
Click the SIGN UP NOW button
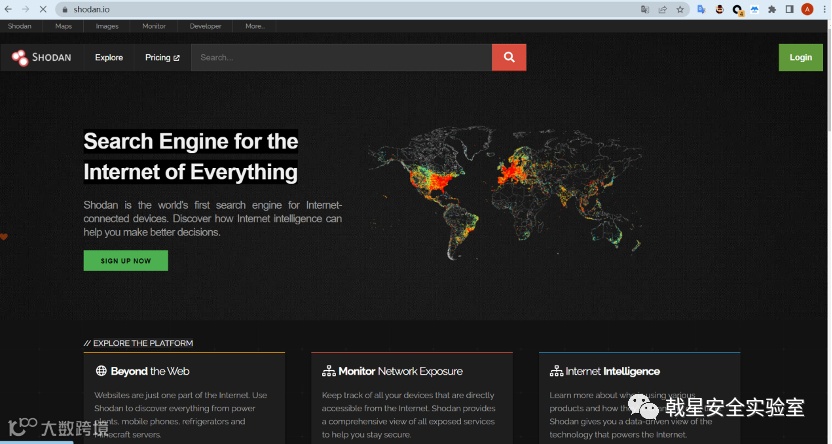126,260
